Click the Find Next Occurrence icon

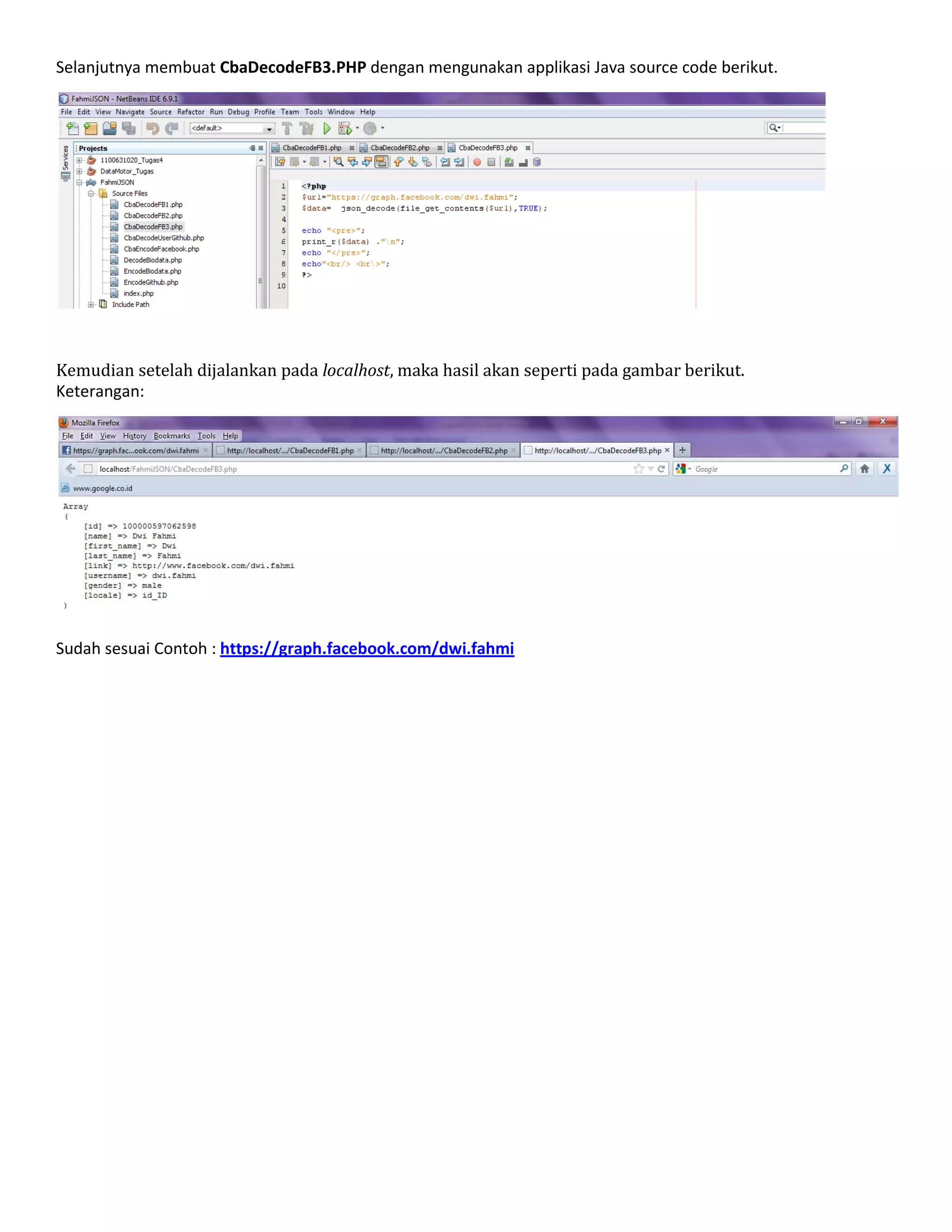point(367,162)
